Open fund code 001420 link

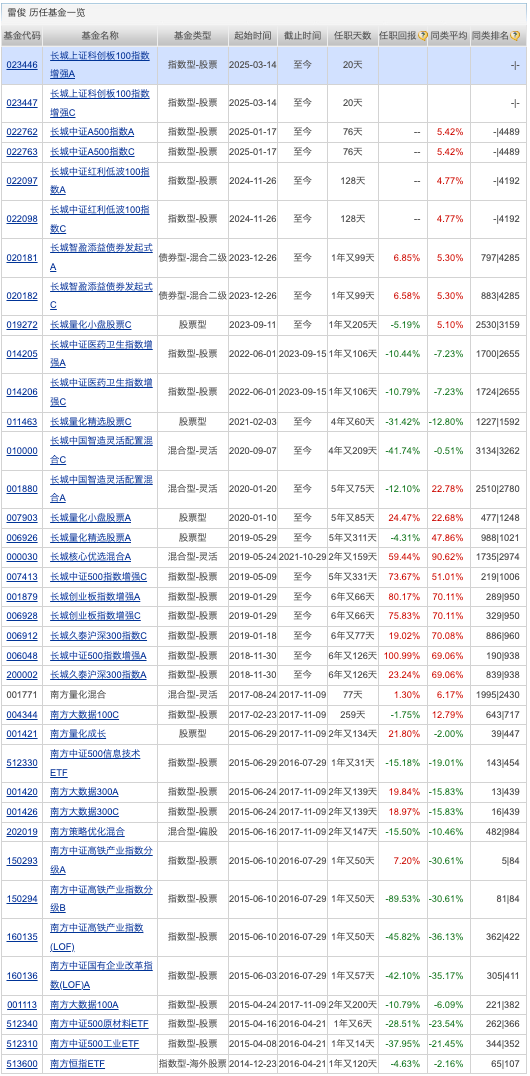[x=22, y=791]
